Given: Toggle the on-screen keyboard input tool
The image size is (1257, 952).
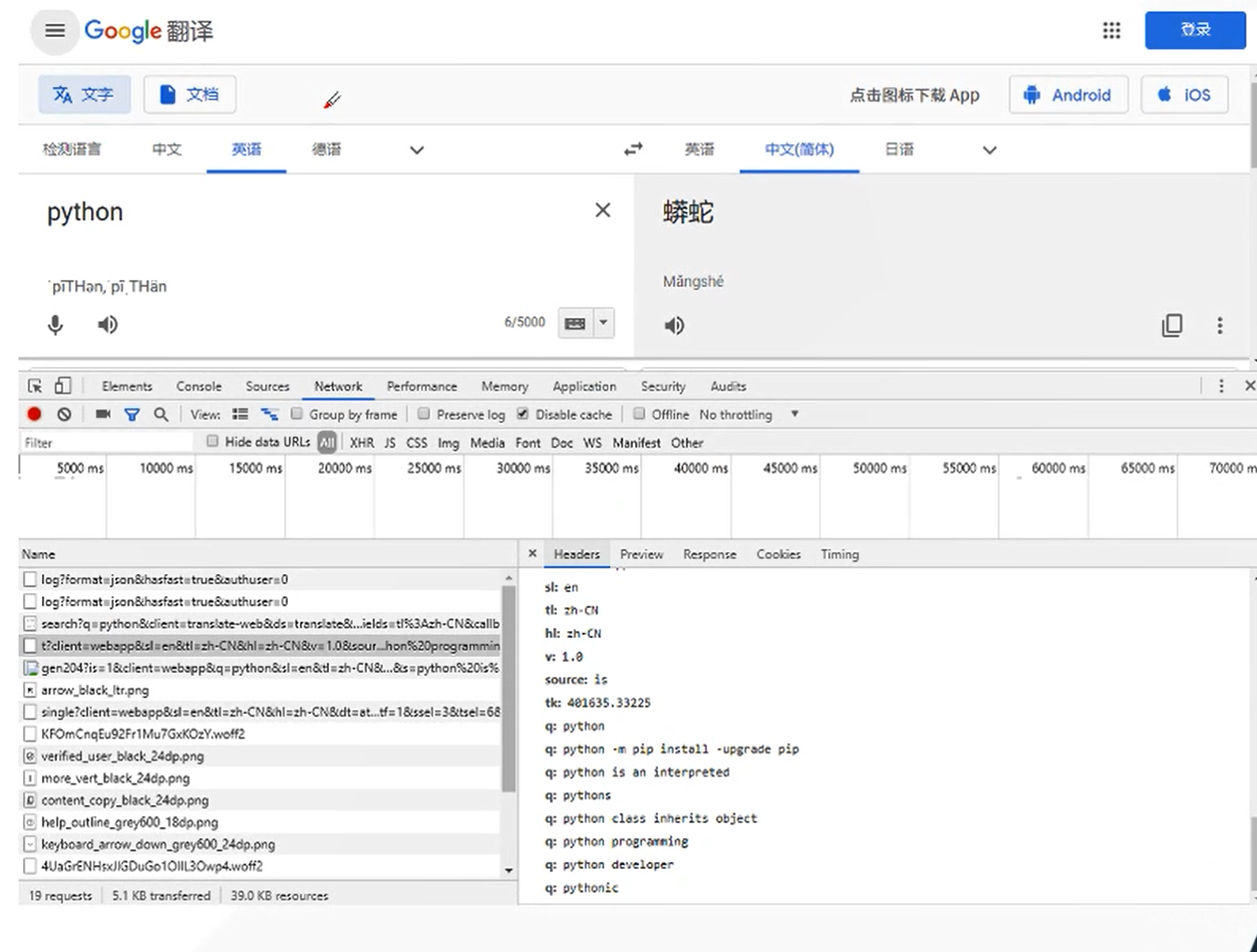Looking at the screenshot, I should click(575, 323).
